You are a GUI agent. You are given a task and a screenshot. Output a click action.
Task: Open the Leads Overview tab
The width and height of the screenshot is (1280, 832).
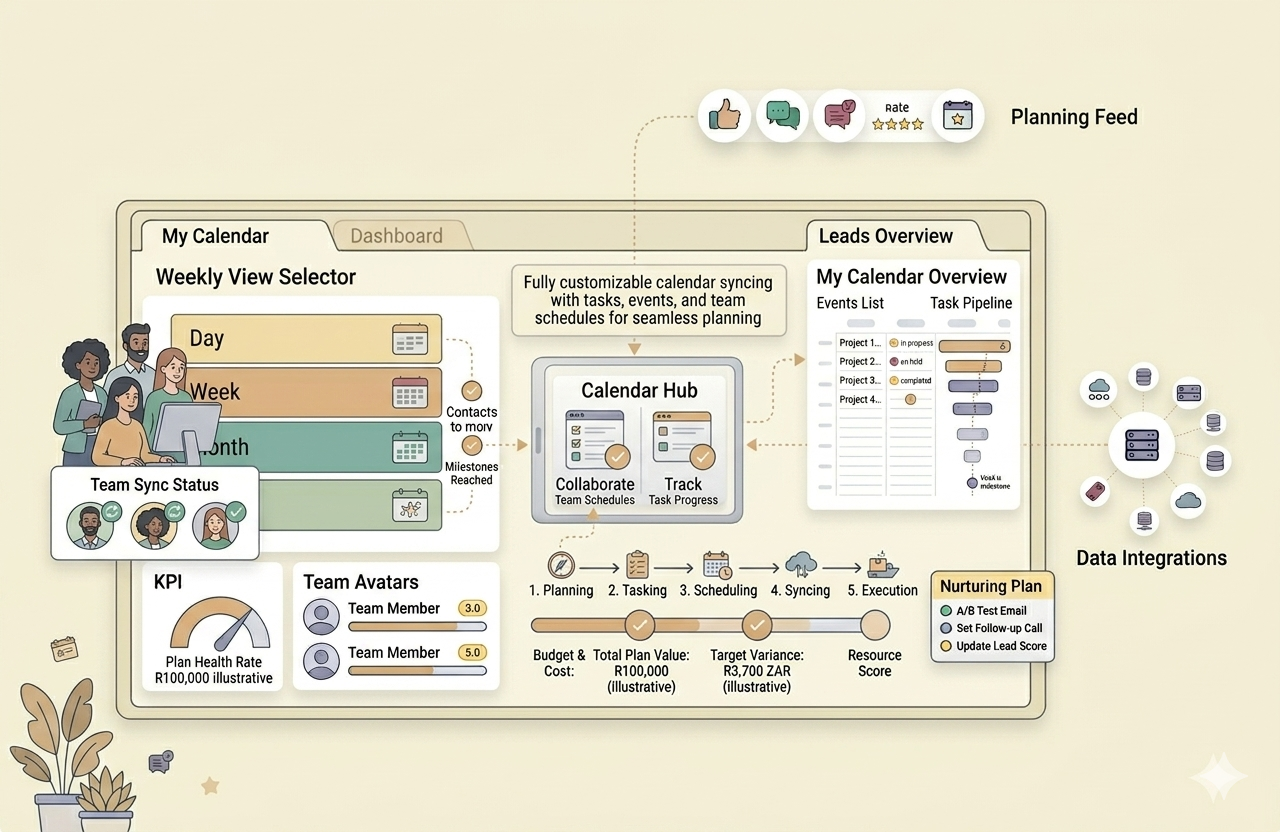point(885,236)
